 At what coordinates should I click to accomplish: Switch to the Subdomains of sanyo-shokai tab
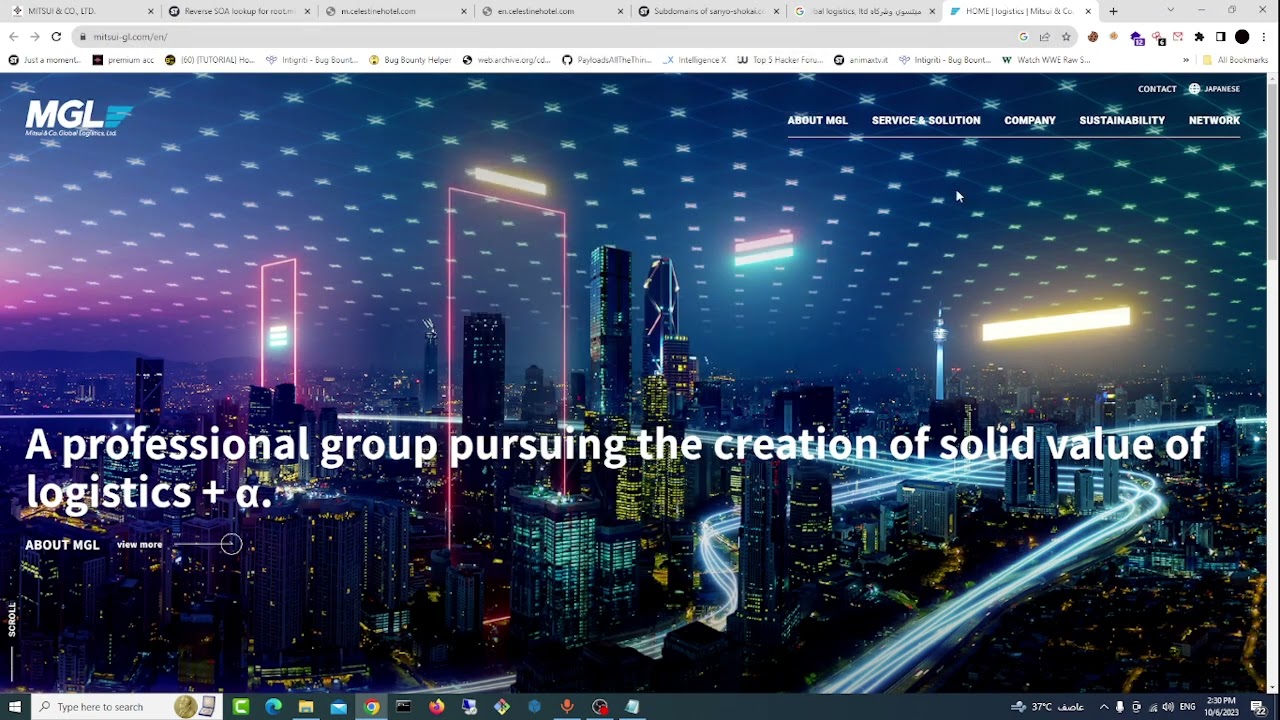[710, 11]
